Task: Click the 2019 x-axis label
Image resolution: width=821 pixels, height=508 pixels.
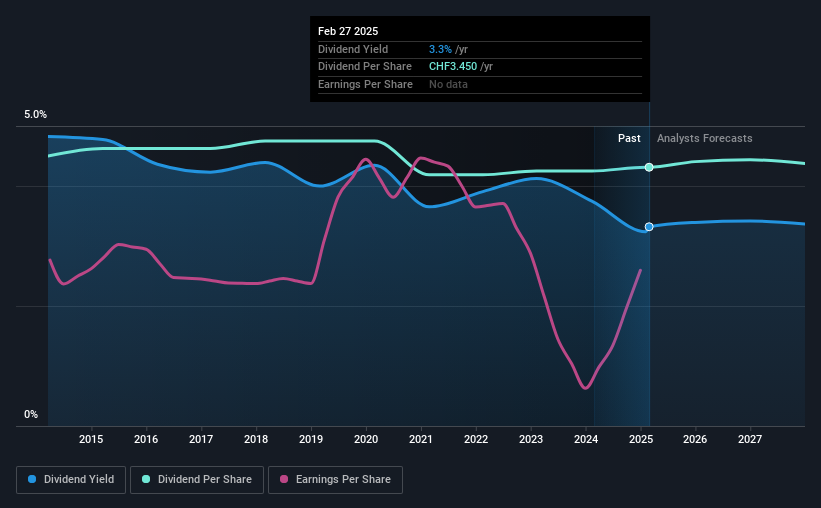Action: (311, 439)
